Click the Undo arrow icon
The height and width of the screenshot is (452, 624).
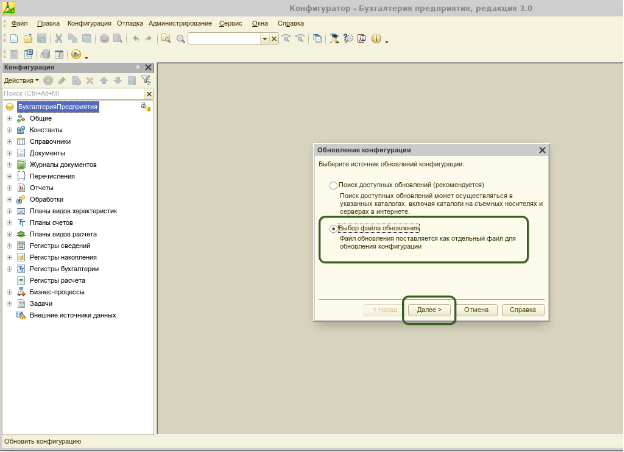coord(136,39)
